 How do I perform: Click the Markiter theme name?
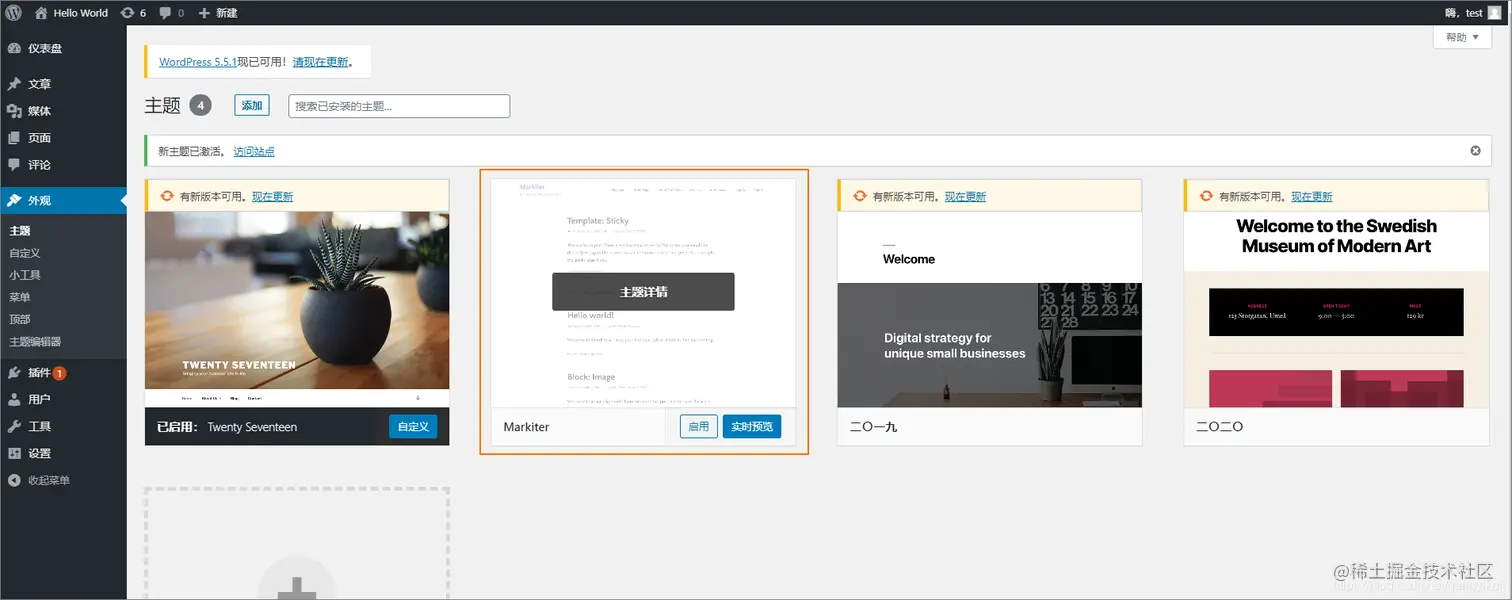tap(524, 427)
